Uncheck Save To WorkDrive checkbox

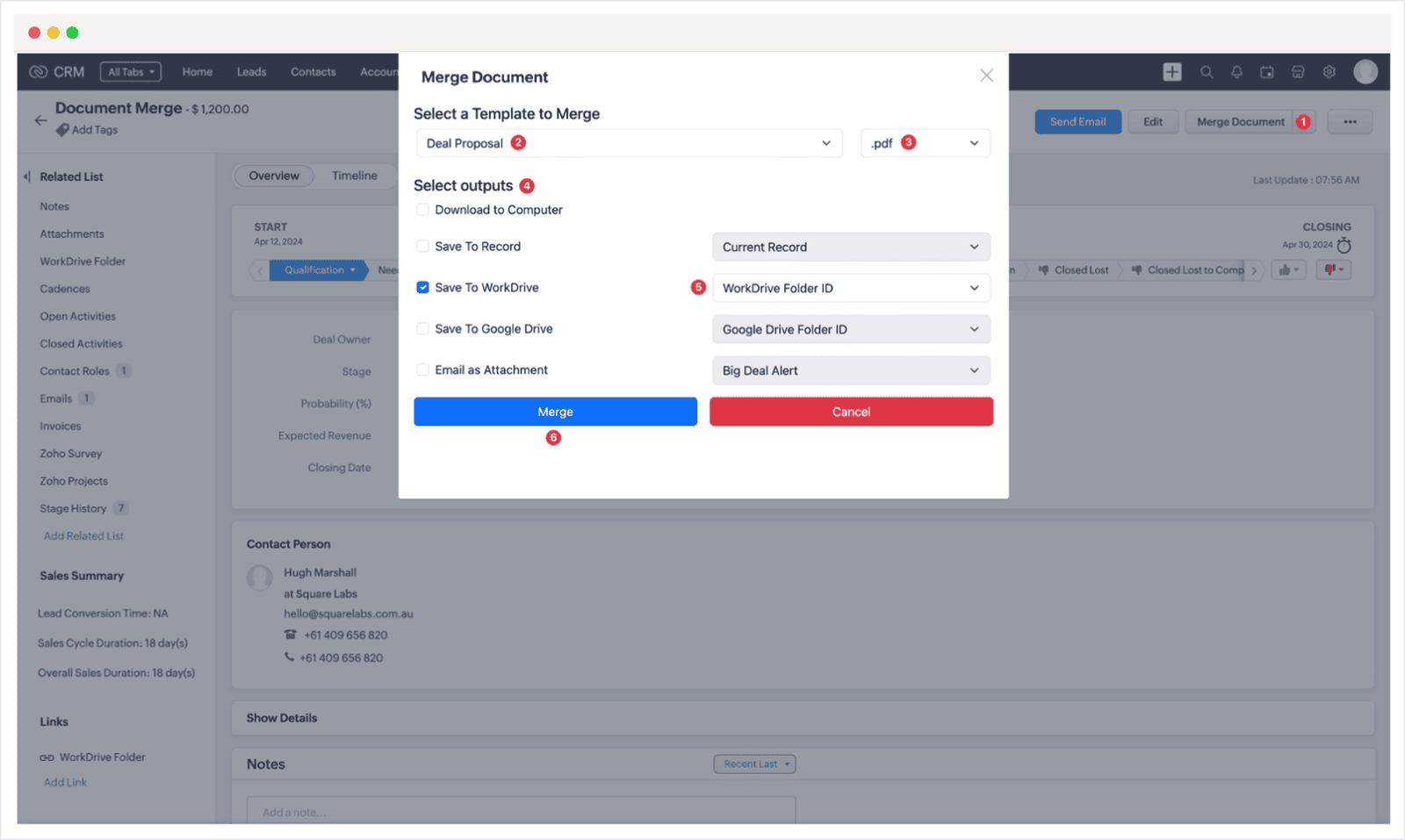pyautogui.click(x=423, y=288)
